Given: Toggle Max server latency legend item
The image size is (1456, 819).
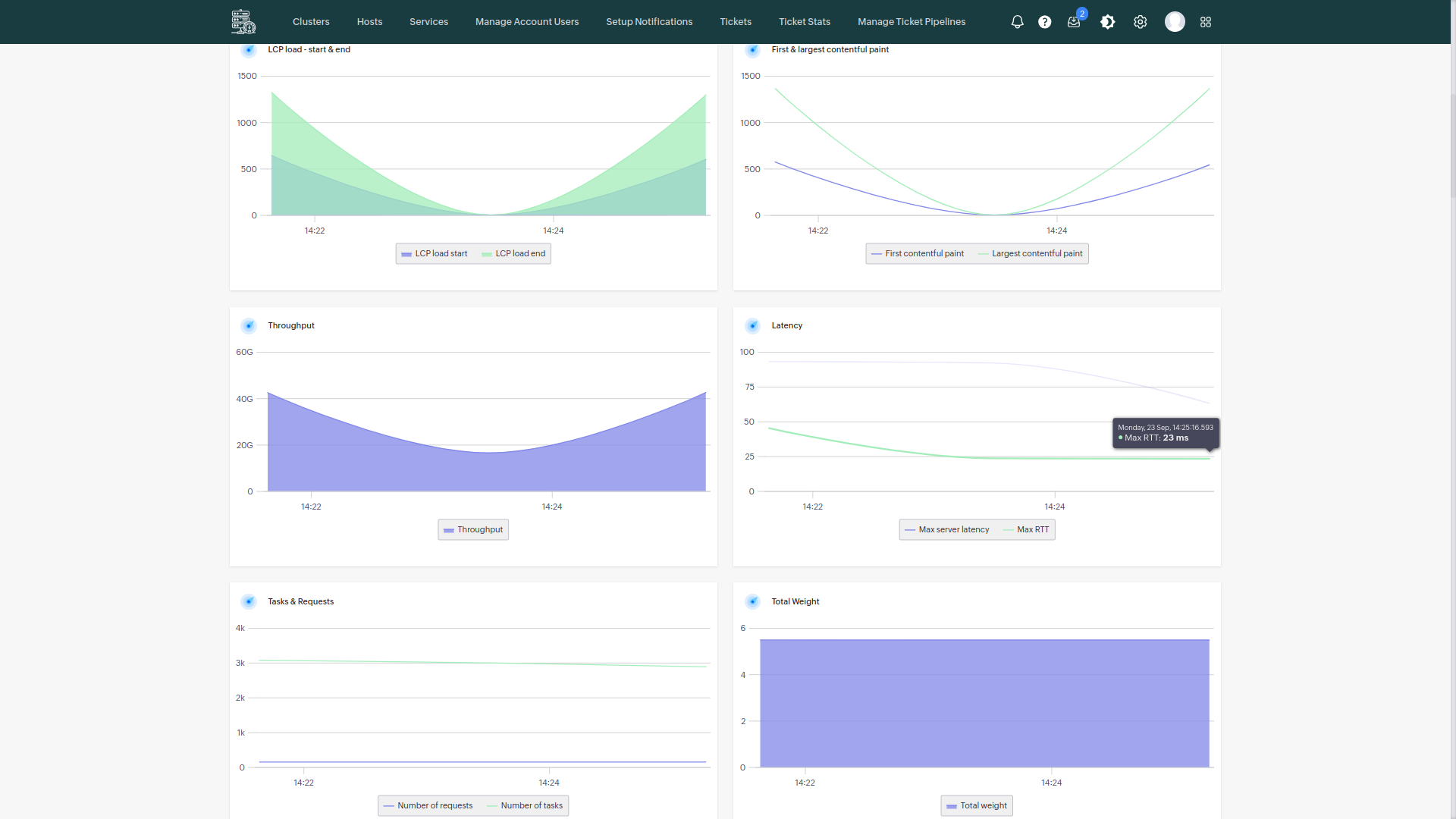Looking at the screenshot, I should [x=947, y=530].
